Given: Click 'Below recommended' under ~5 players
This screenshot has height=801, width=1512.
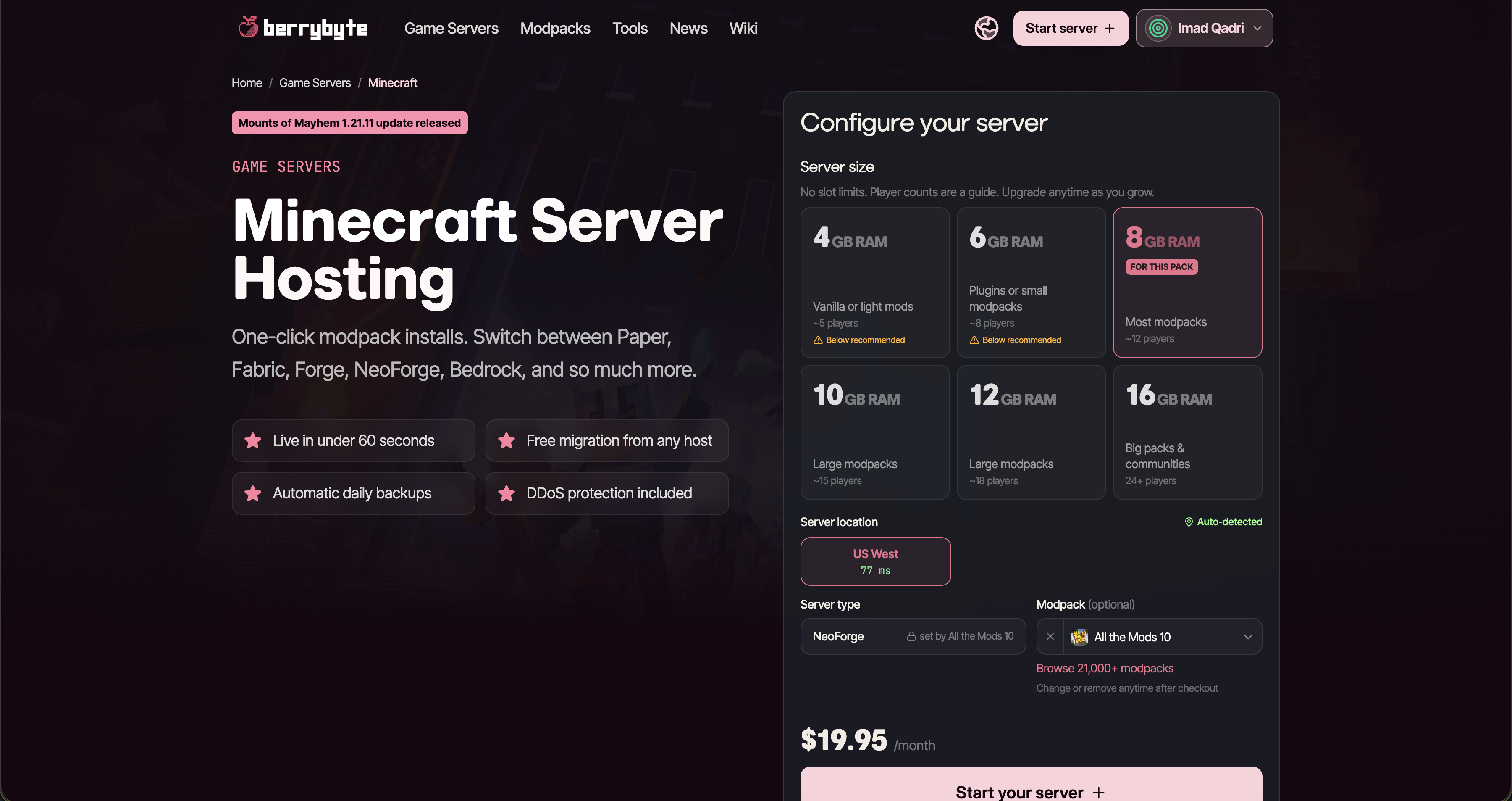Looking at the screenshot, I should coord(865,340).
